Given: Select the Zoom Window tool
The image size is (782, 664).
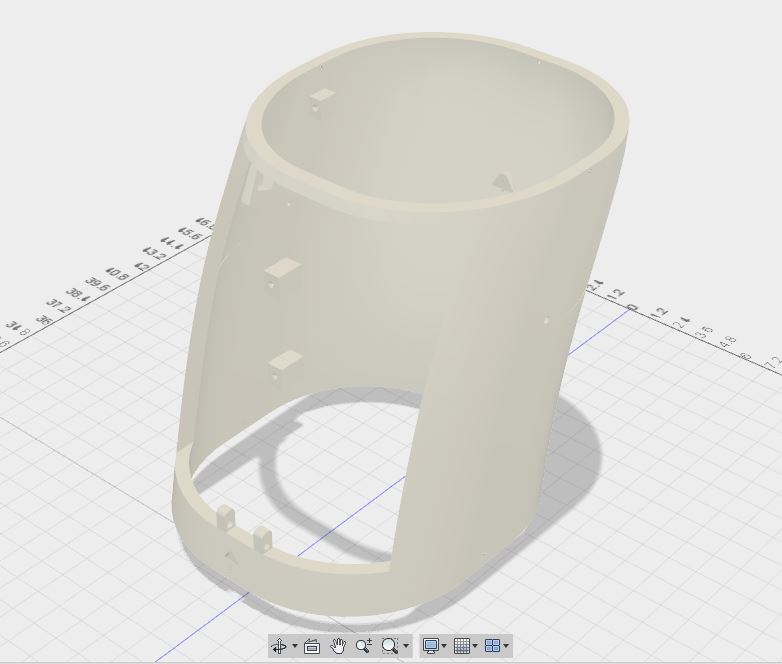Looking at the screenshot, I should [x=390, y=646].
